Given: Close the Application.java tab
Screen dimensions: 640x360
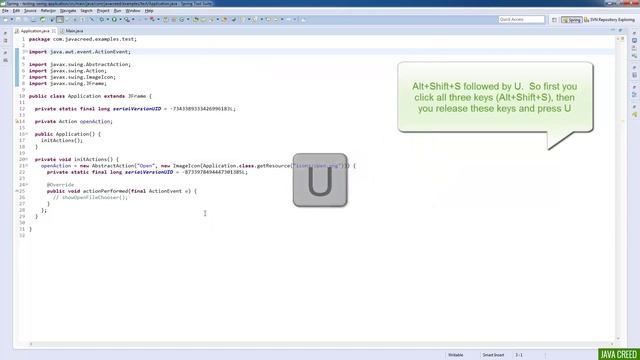Looking at the screenshot, I should pyautogui.click(x=53, y=31).
